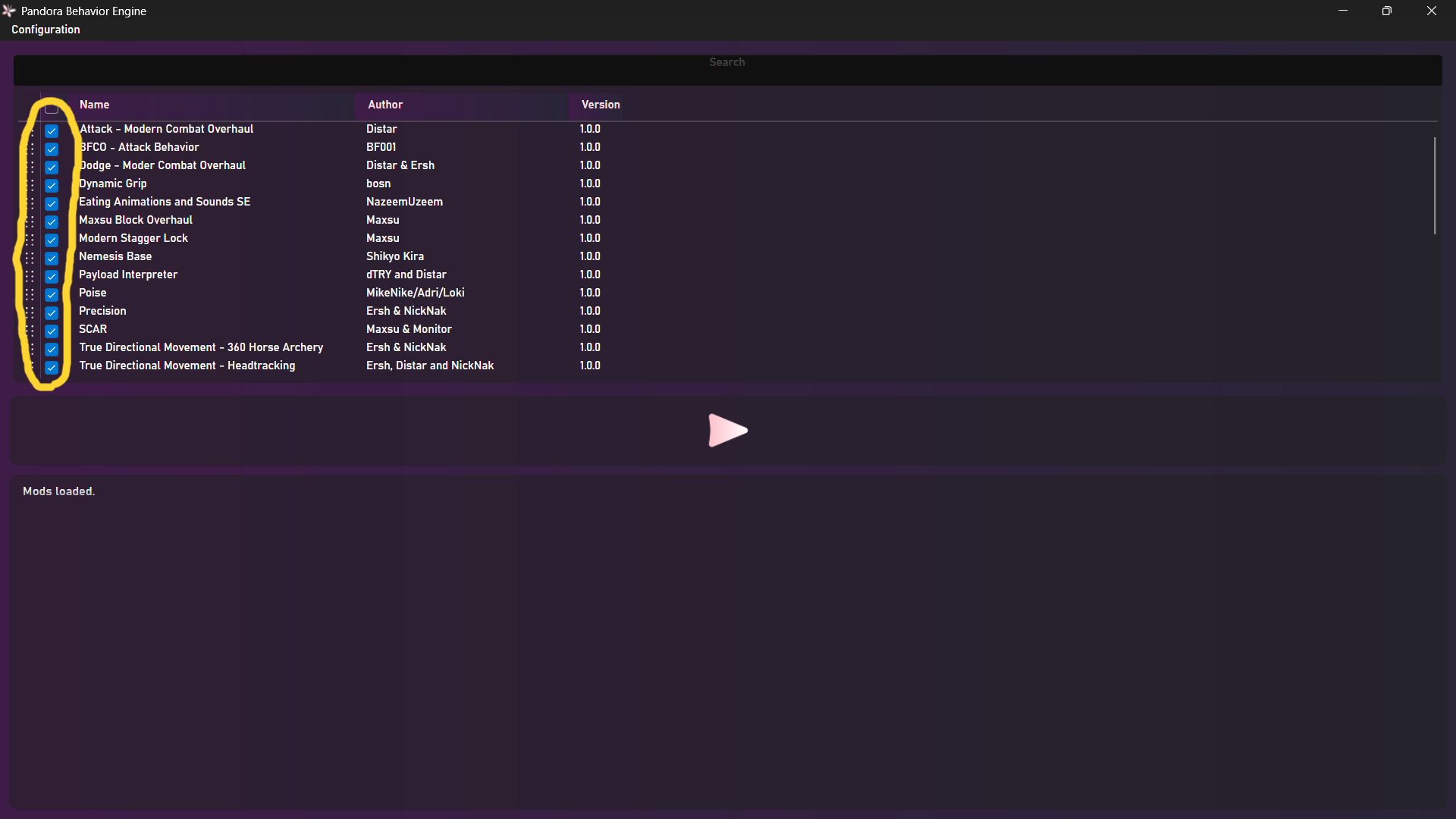Click author cell Maxsu & Monitor
Image resolution: width=1456 pixels, height=819 pixels.
point(409,329)
